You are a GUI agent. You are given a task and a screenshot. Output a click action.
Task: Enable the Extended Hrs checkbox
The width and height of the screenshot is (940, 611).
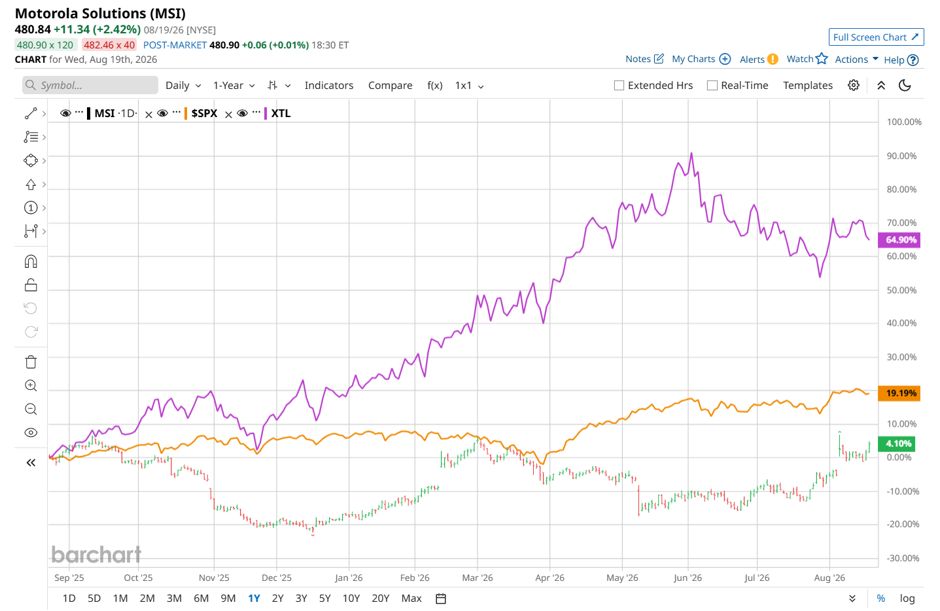click(619, 85)
